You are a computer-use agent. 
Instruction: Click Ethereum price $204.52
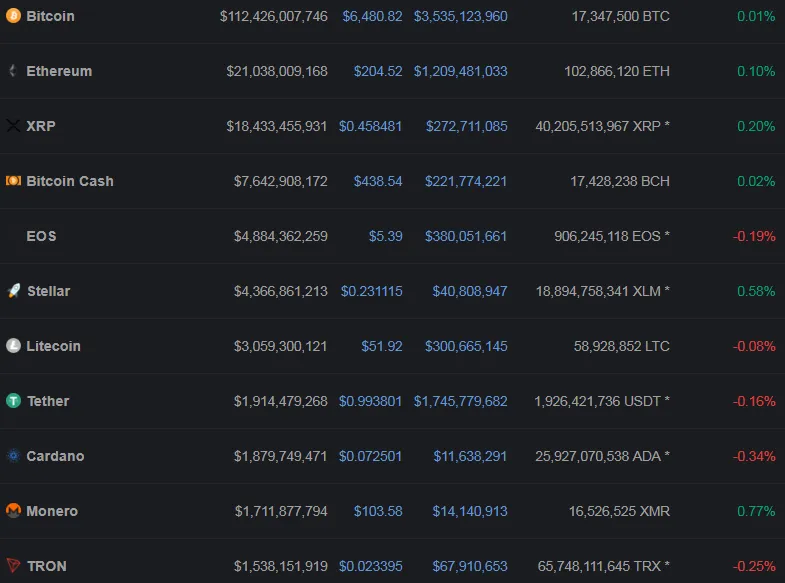(378, 71)
